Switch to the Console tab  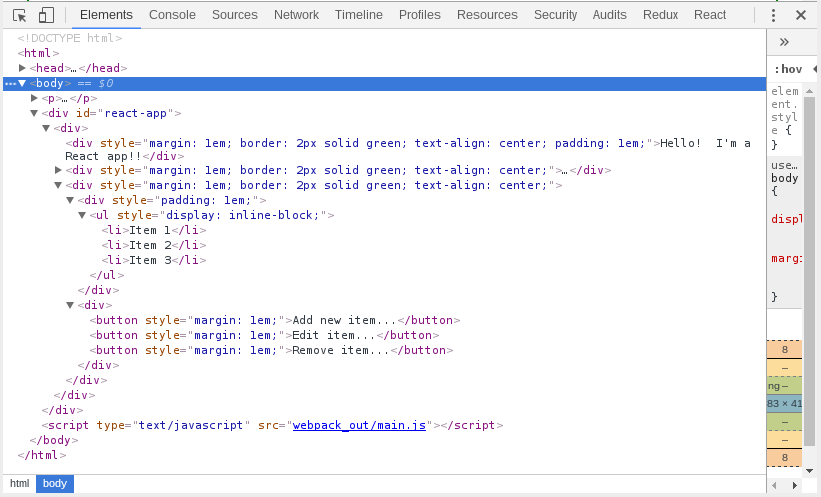(172, 15)
